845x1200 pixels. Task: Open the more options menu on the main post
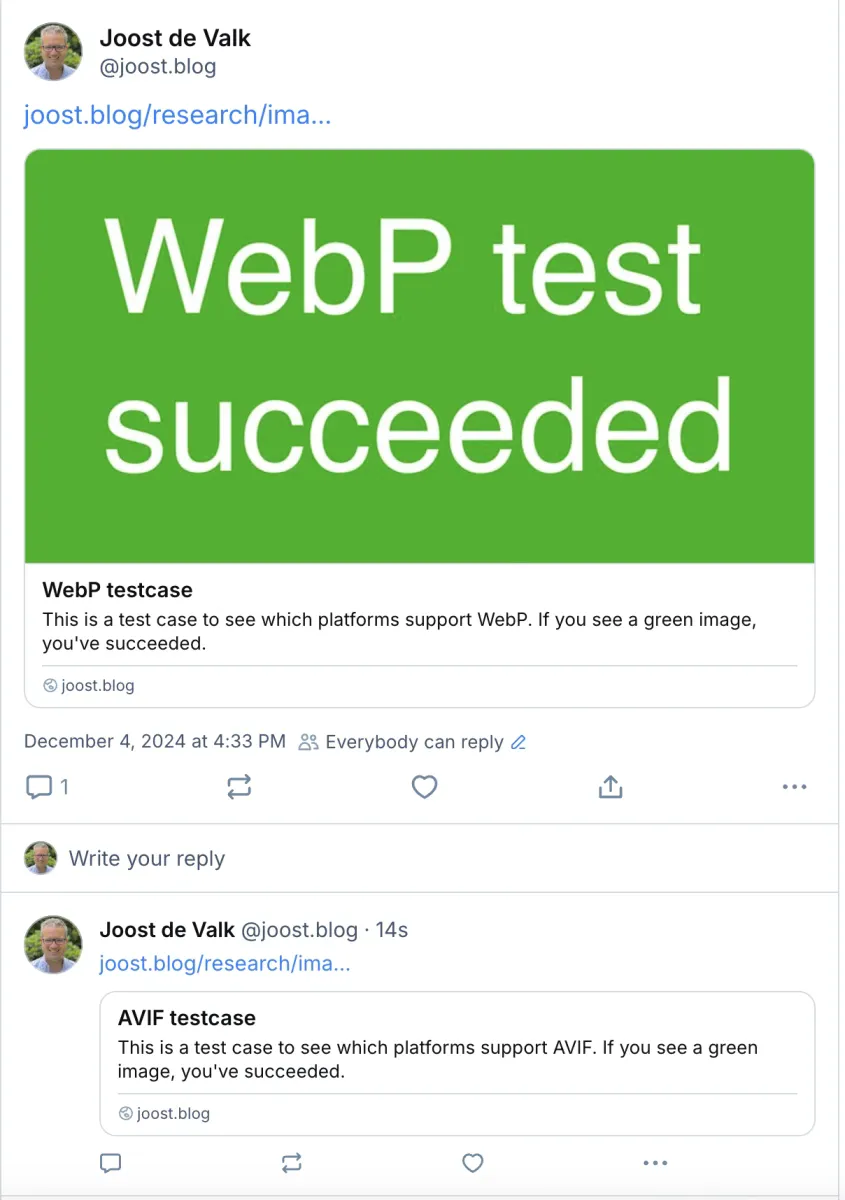(794, 787)
